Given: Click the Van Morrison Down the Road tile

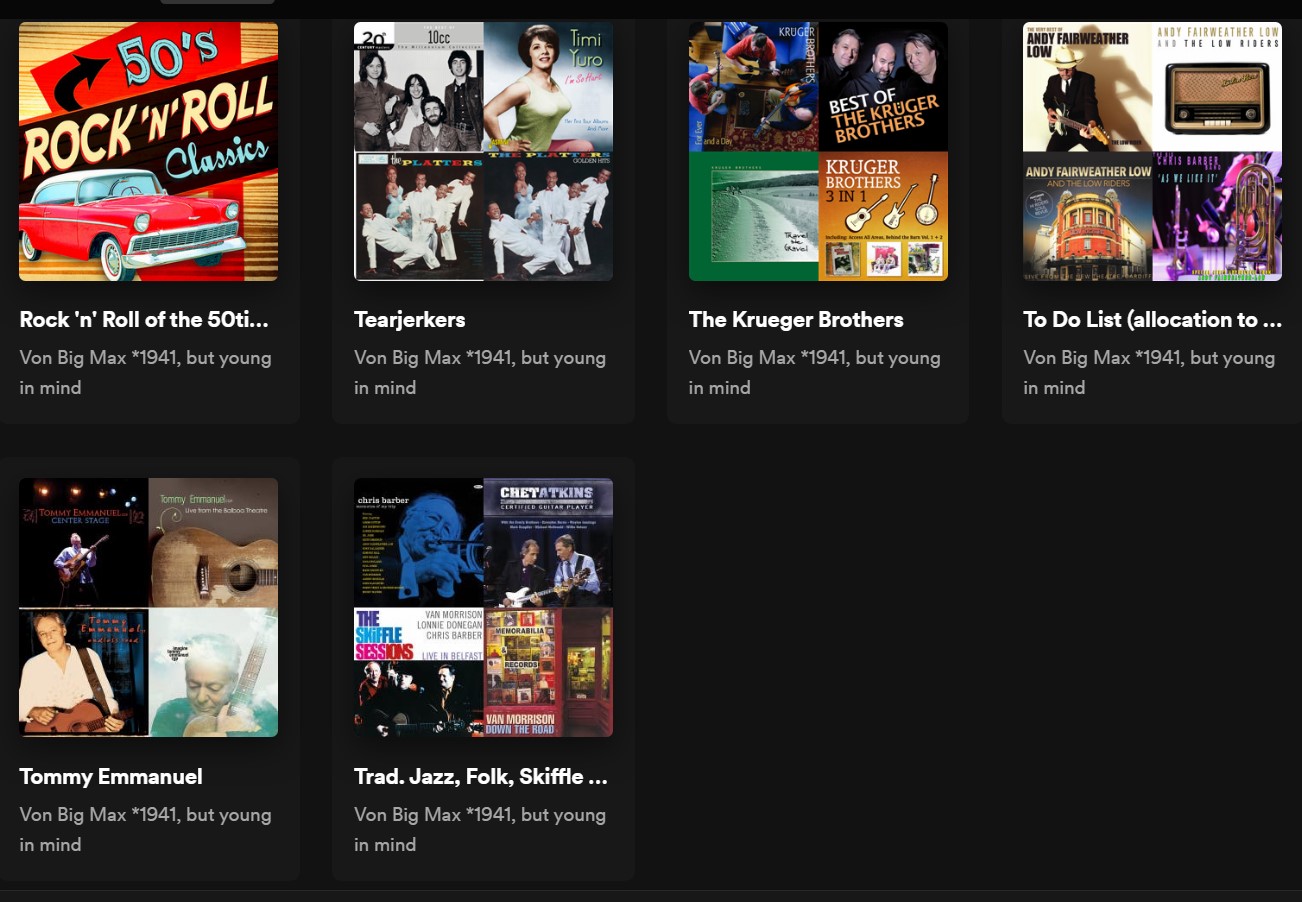Looking at the screenshot, I should pos(548,672).
